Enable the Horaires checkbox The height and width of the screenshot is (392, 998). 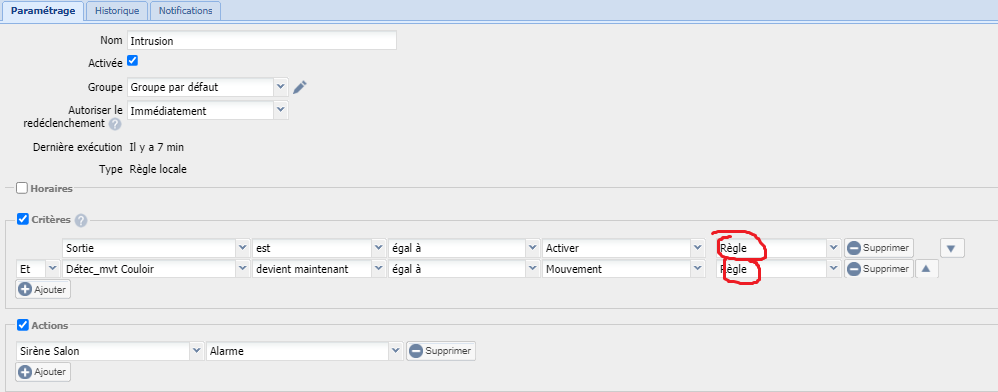click(22, 188)
